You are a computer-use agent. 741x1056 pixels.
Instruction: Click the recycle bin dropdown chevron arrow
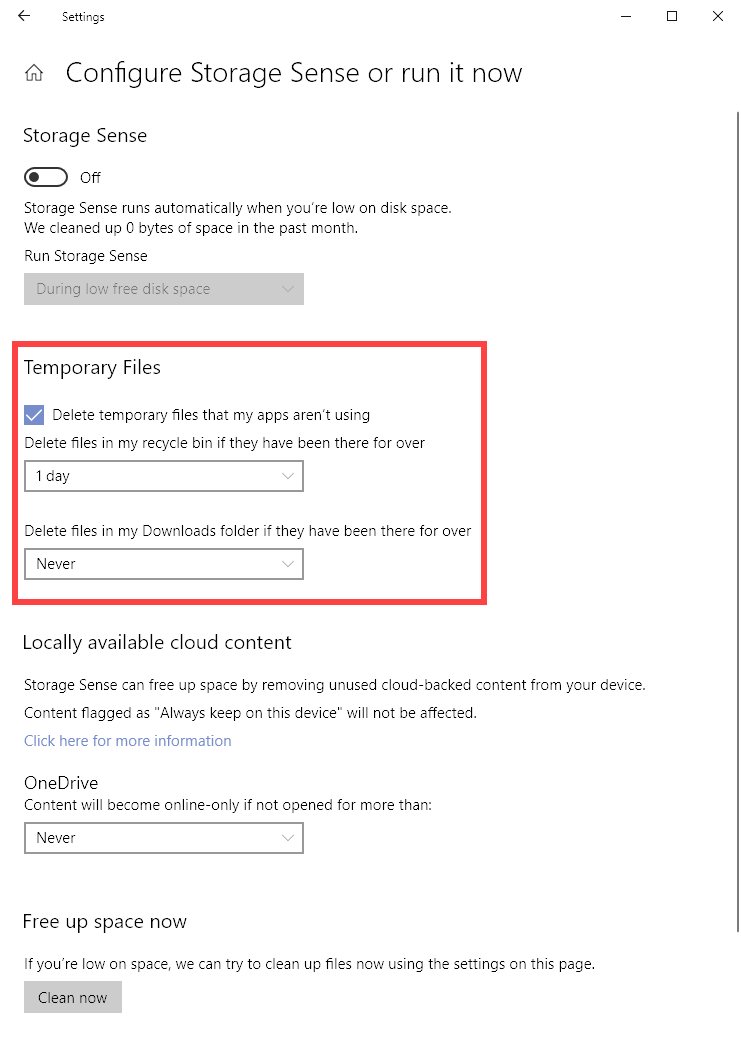[x=288, y=476]
